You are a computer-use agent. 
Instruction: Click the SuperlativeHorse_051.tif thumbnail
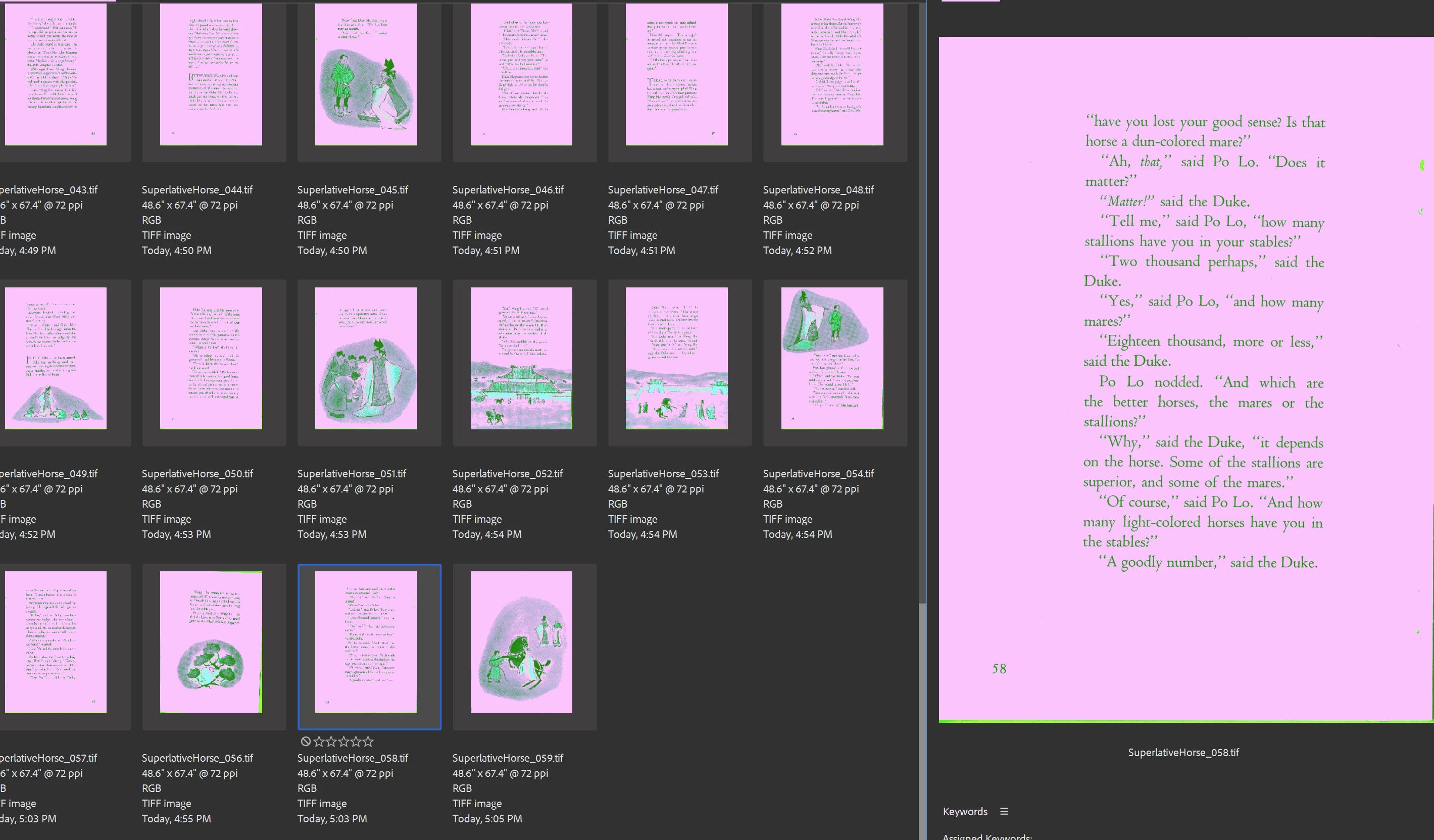(x=366, y=358)
